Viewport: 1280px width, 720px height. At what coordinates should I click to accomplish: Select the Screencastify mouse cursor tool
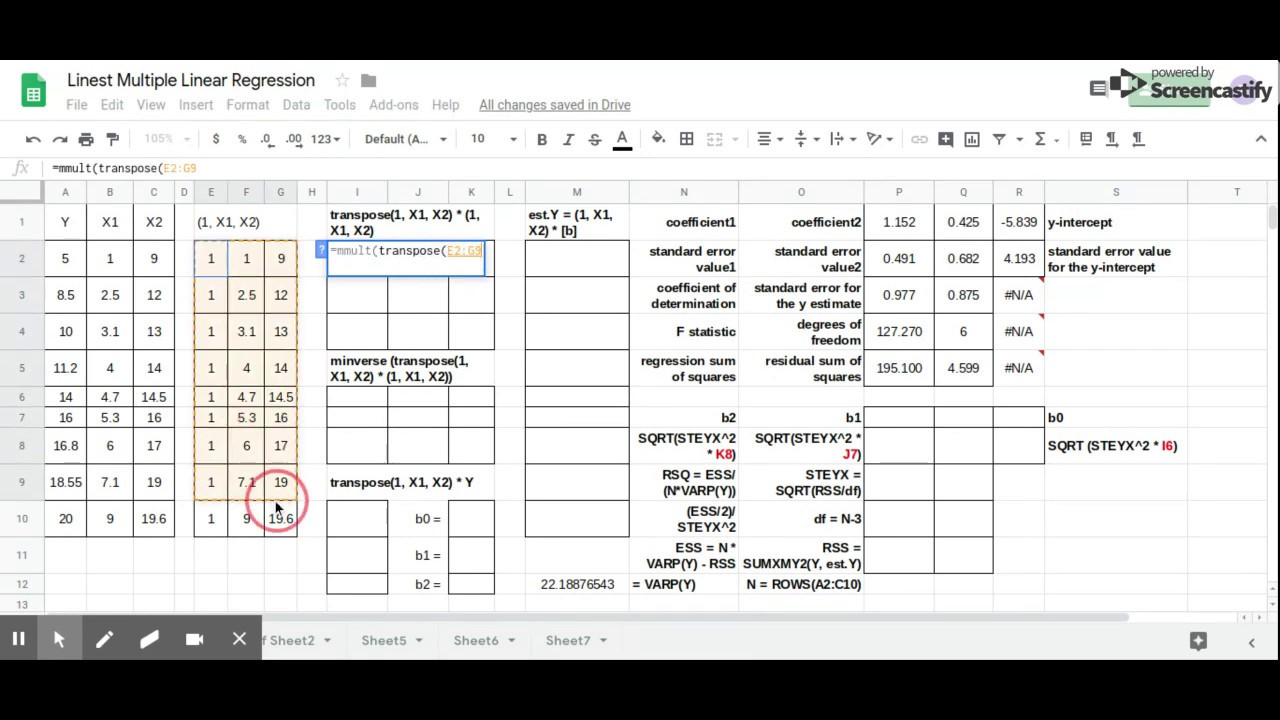click(59, 640)
